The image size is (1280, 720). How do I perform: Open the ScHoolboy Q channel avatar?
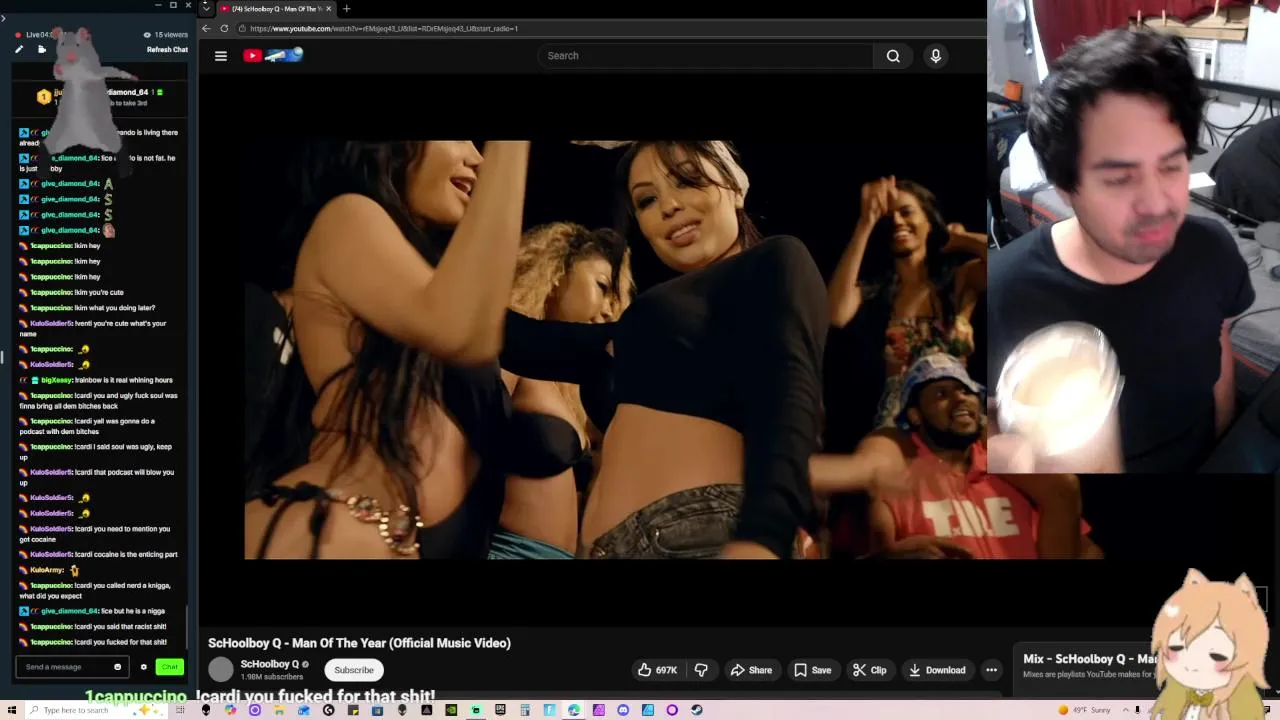pos(221,669)
